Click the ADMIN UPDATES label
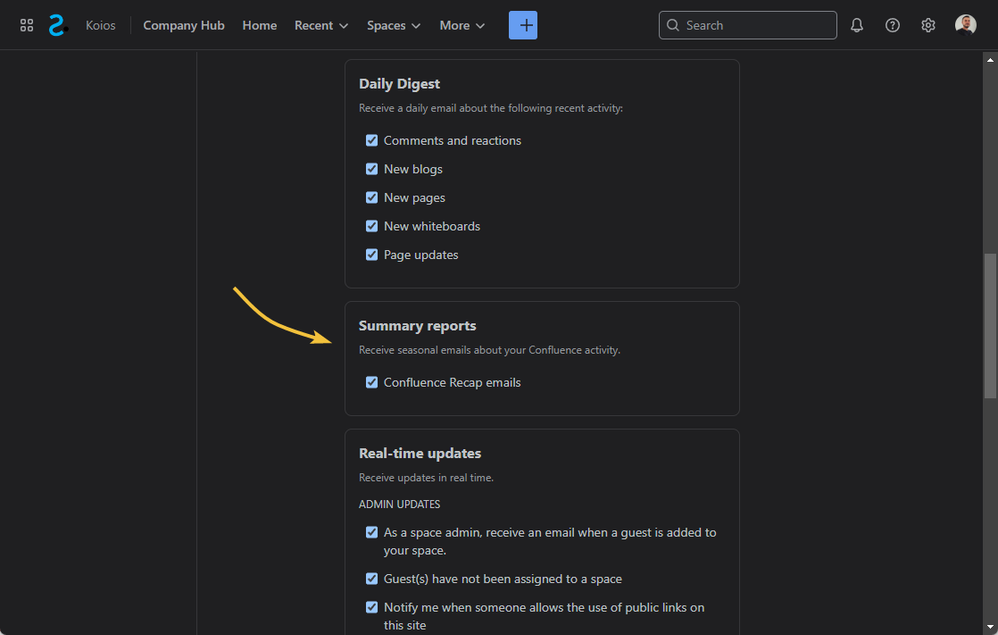Image resolution: width=998 pixels, height=635 pixels. pyautogui.click(x=400, y=505)
